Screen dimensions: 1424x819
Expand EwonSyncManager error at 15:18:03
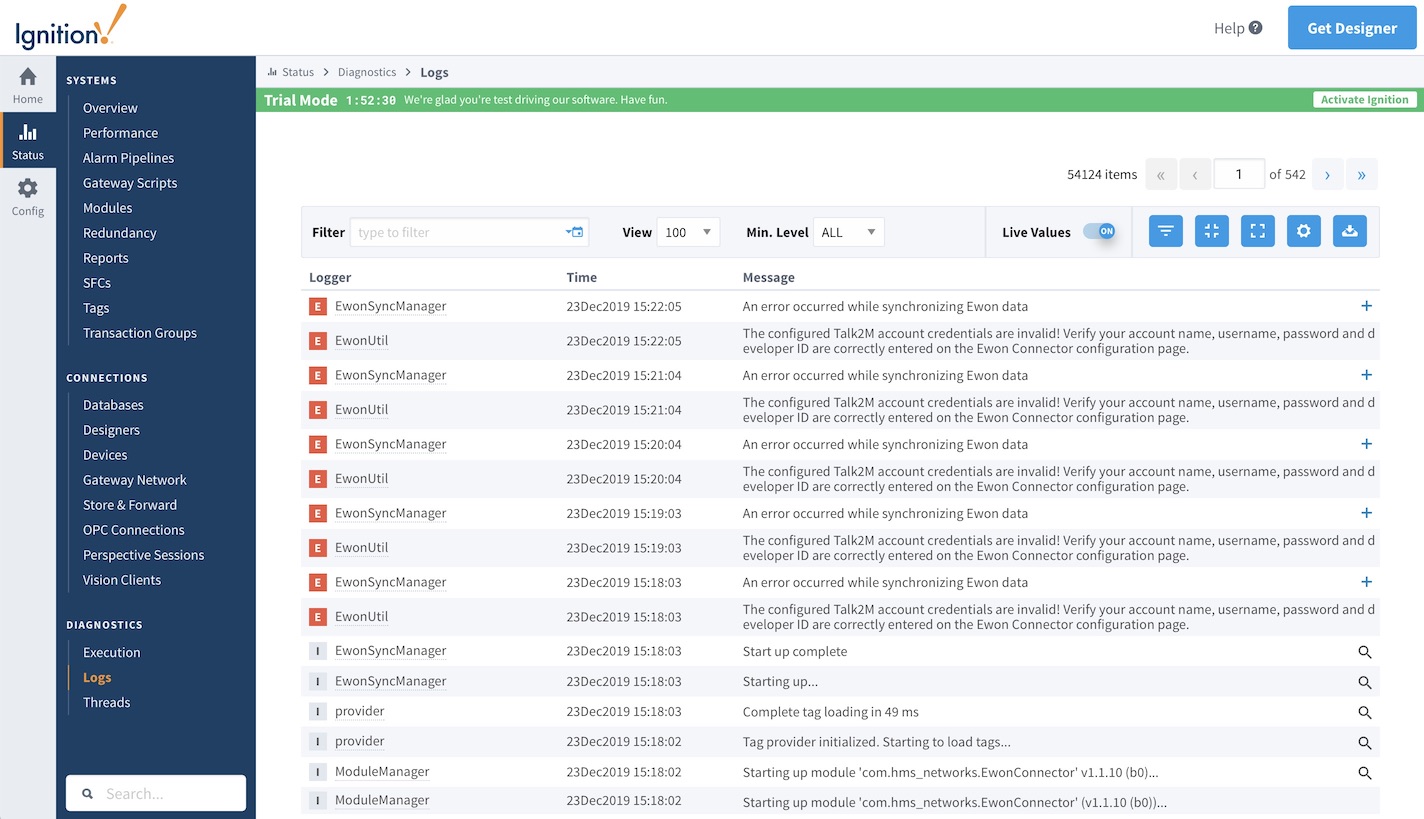[1366, 582]
